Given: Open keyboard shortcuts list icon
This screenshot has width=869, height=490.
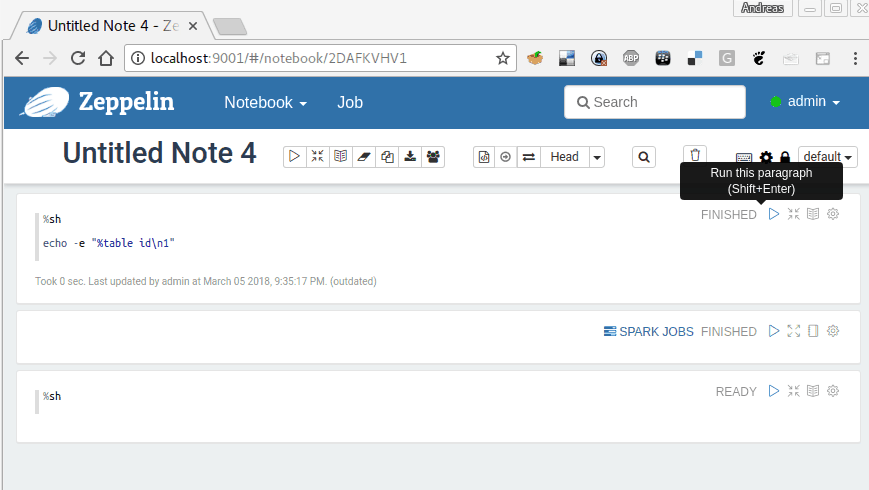Looking at the screenshot, I should tap(744, 158).
